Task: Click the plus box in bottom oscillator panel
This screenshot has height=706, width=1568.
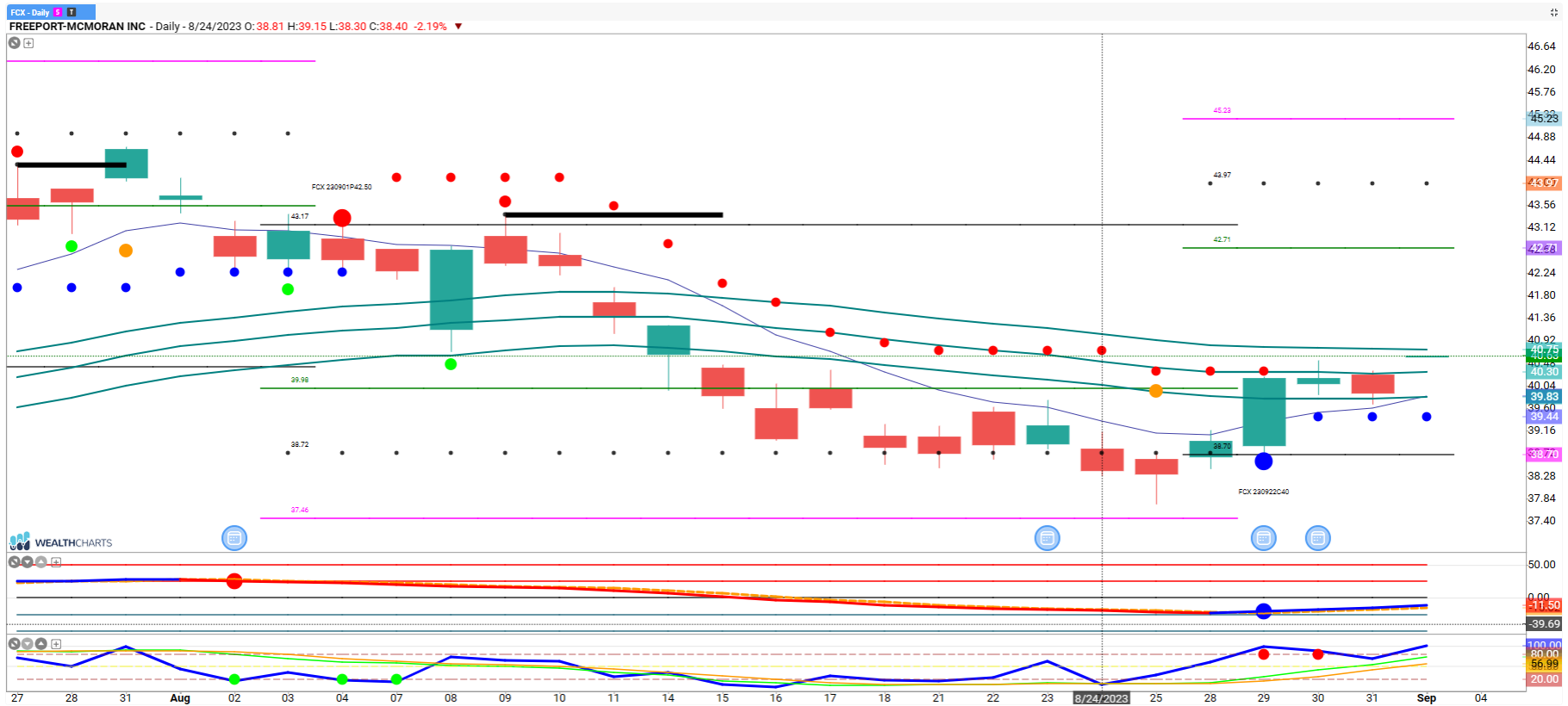Action: click(56, 644)
